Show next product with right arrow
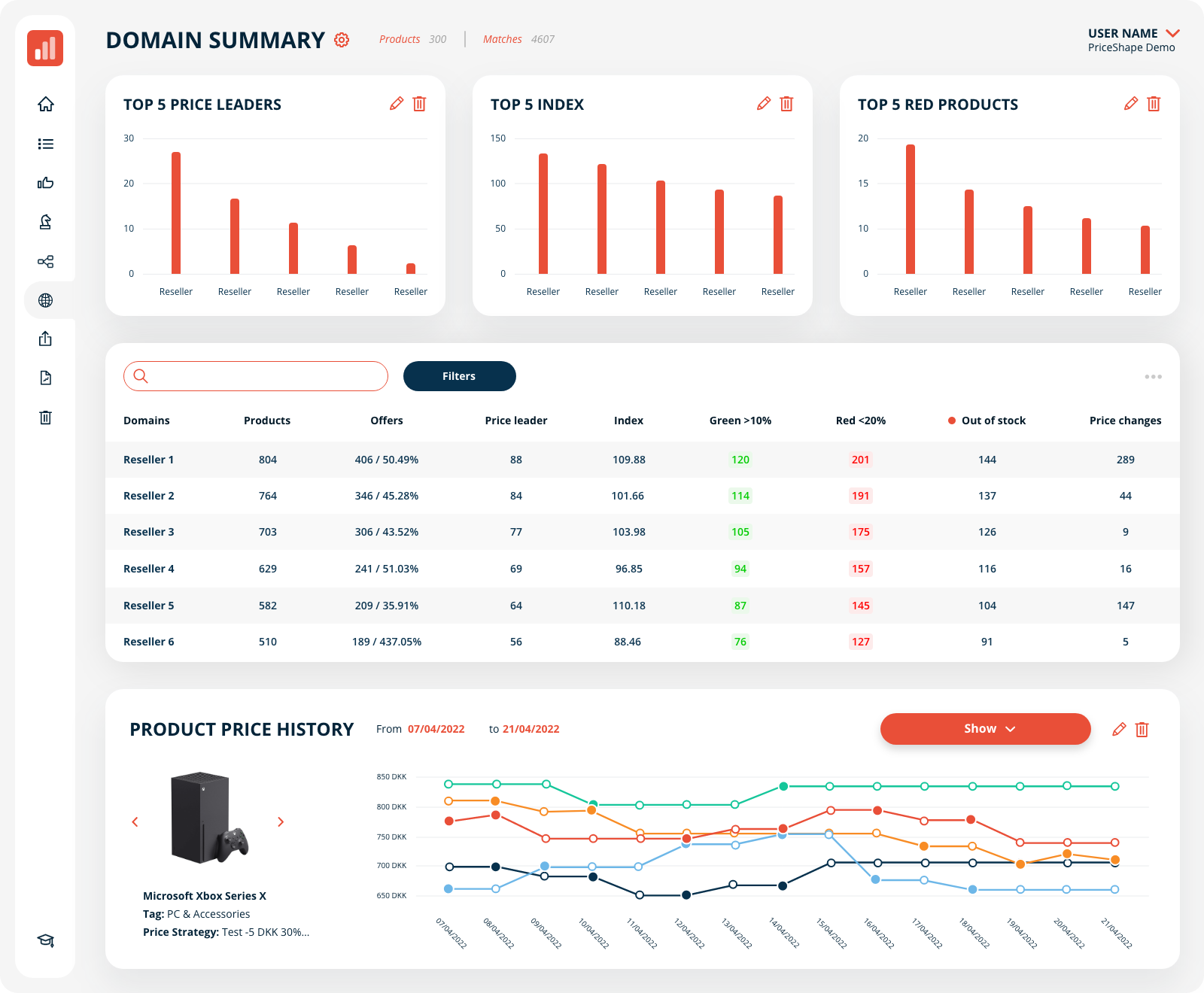Screen dimensions: 1204x993 point(281,822)
